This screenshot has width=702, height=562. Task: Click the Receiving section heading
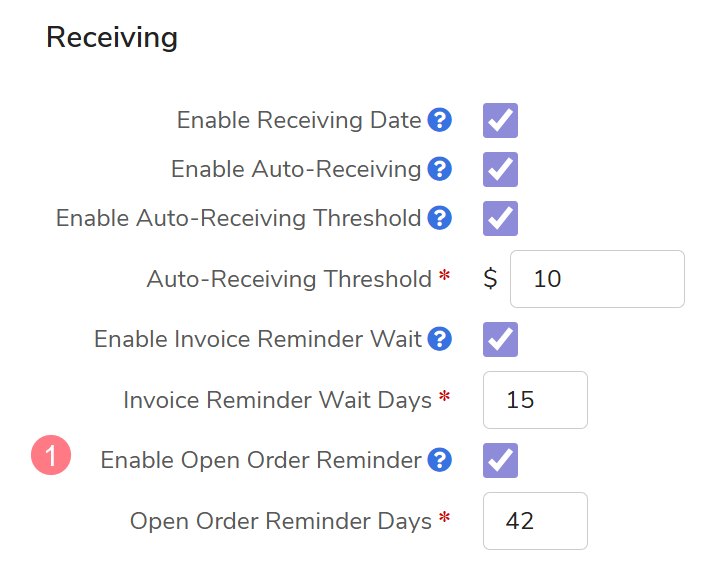(112, 38)
